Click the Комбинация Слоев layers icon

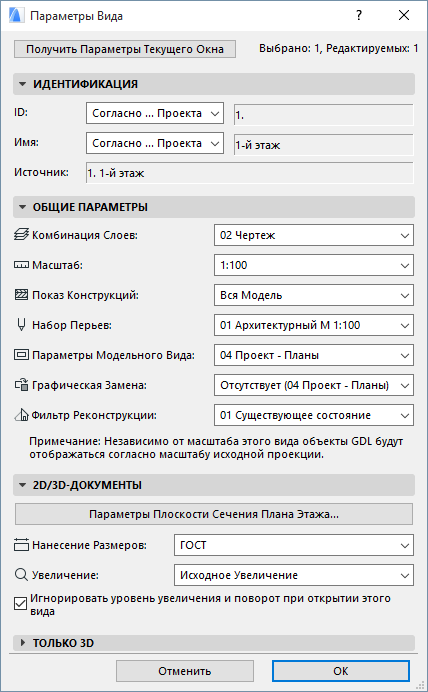[x=21, y=235]
